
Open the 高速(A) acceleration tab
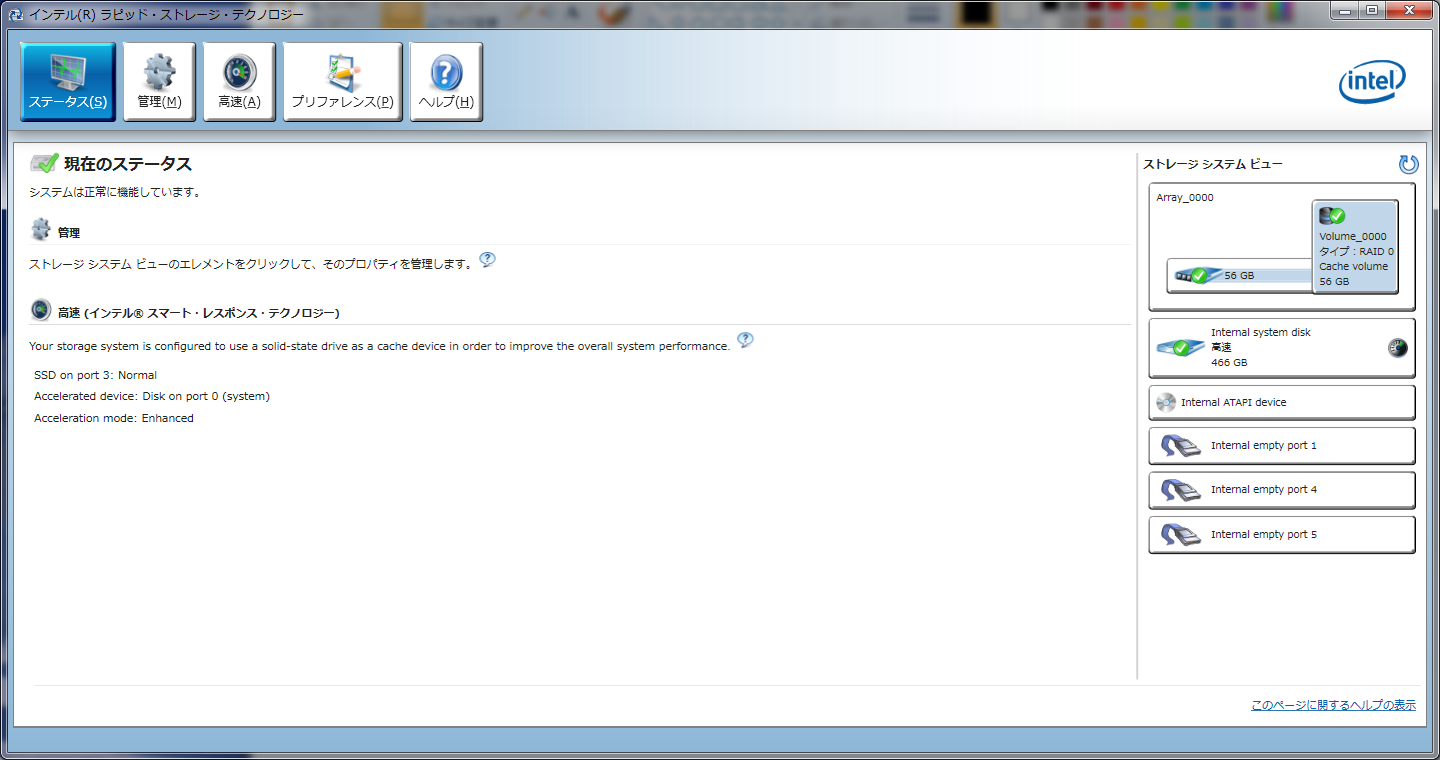point(239,82)
